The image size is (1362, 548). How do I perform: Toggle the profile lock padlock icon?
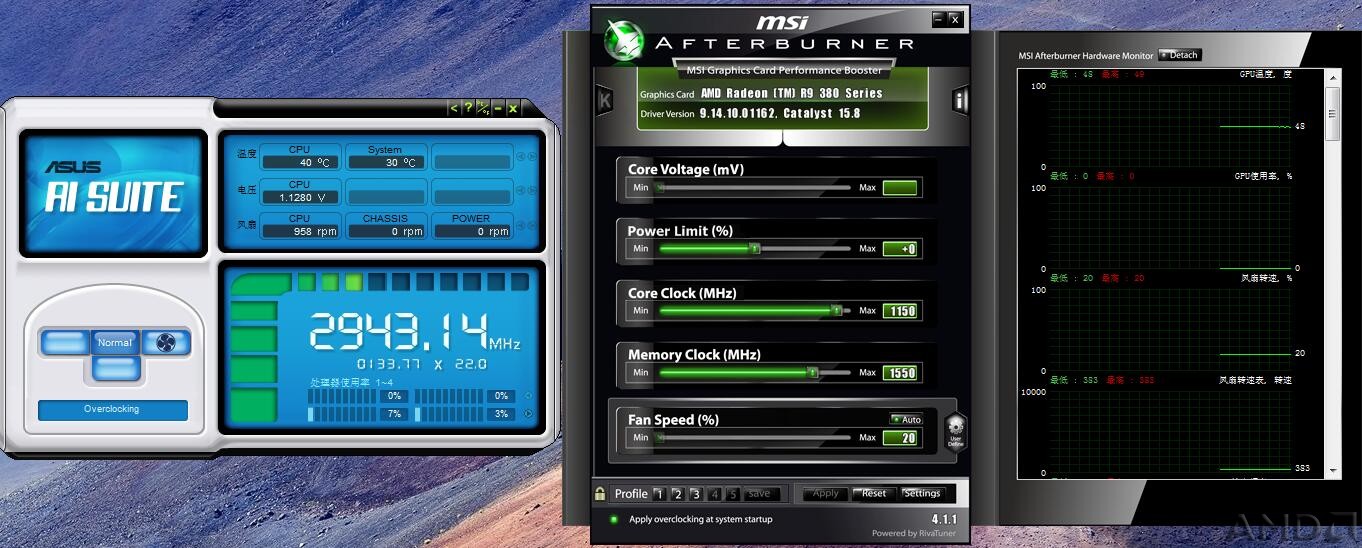[600, 493]
